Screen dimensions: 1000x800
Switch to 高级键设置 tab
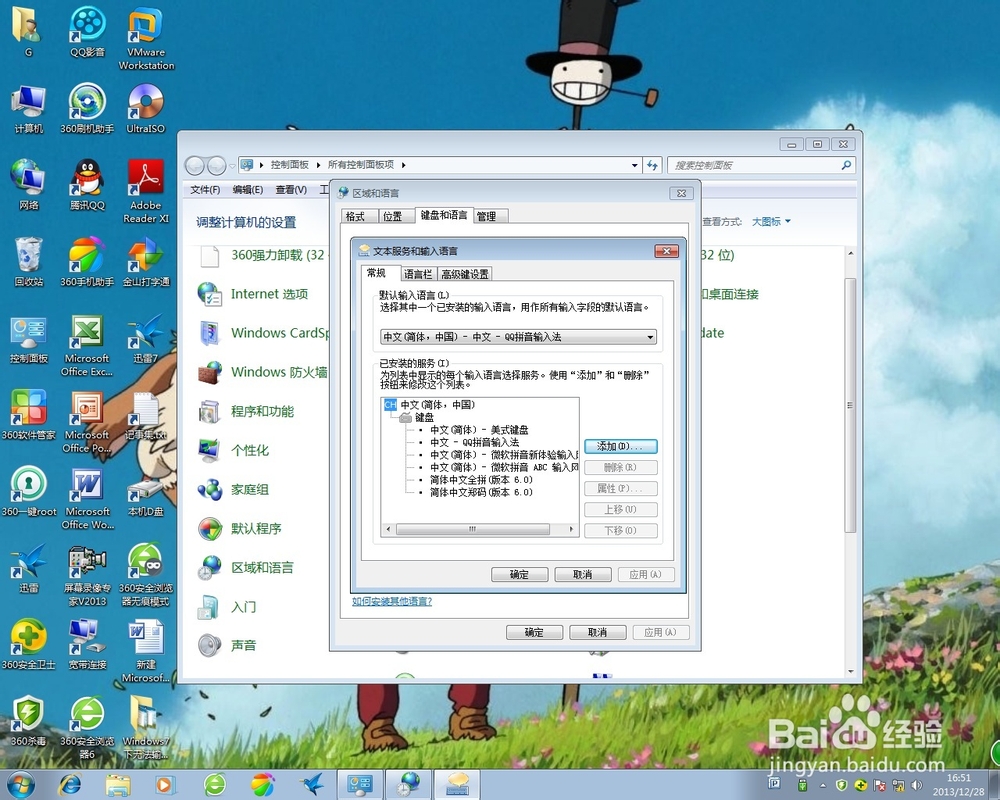pyautogui.click(x=465, y=274)
